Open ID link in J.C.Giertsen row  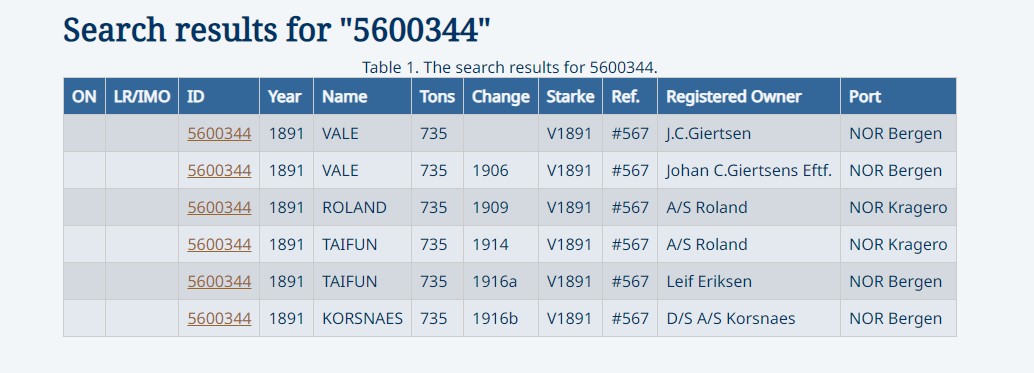219,134
